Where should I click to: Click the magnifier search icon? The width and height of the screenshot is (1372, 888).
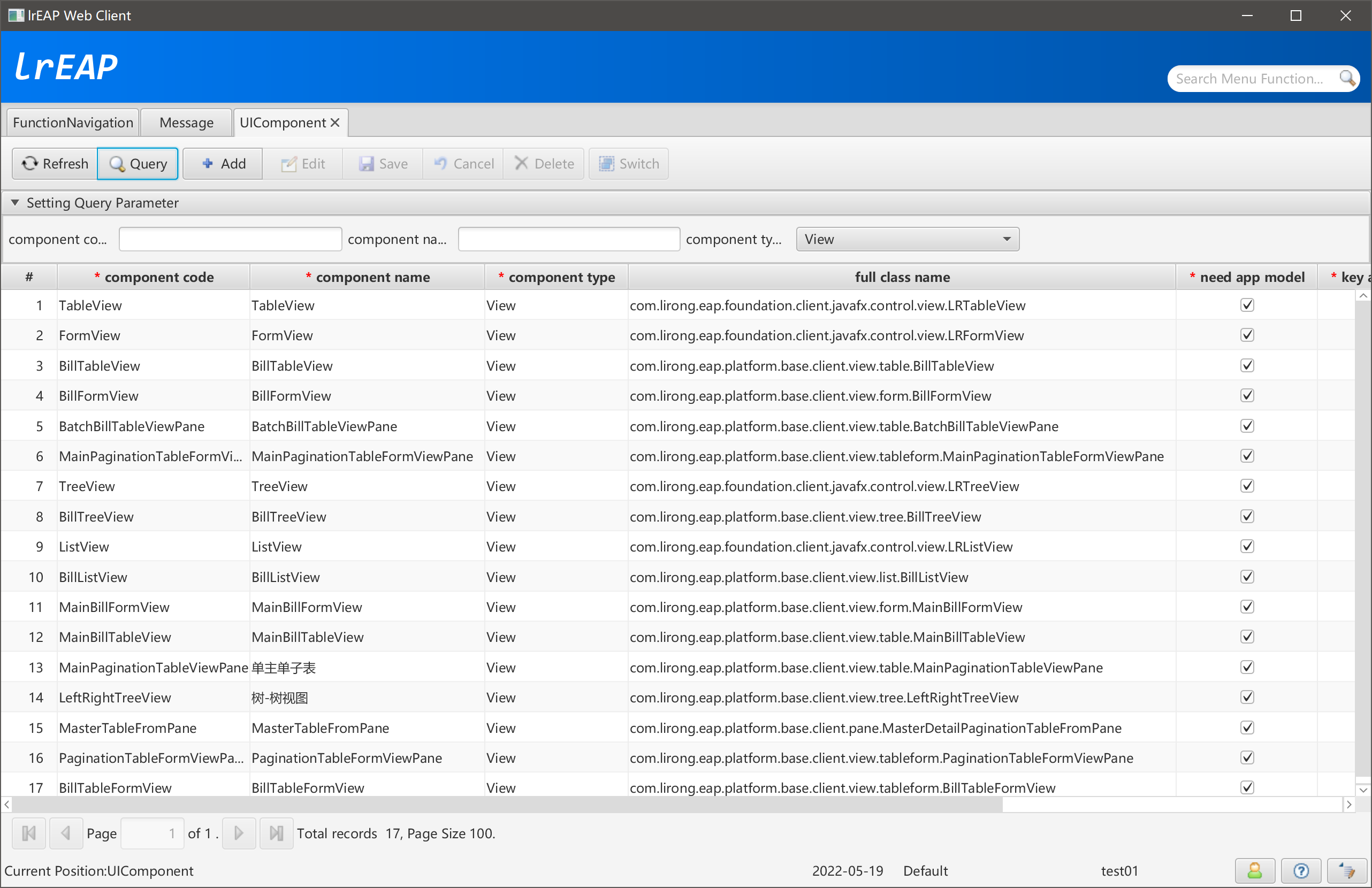coord(1347,79)
